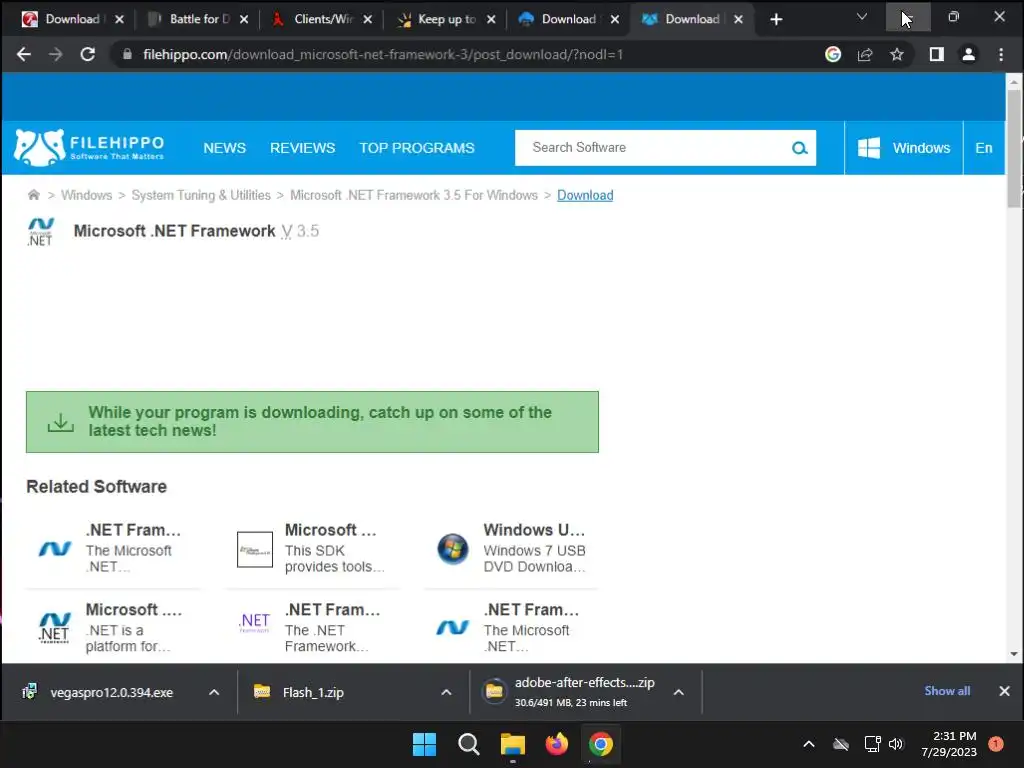Image resolution: width=1024 pixels, height=768 pixels.
Task: Open the TOP PROGRAMS menu
Action: [417, 148]
